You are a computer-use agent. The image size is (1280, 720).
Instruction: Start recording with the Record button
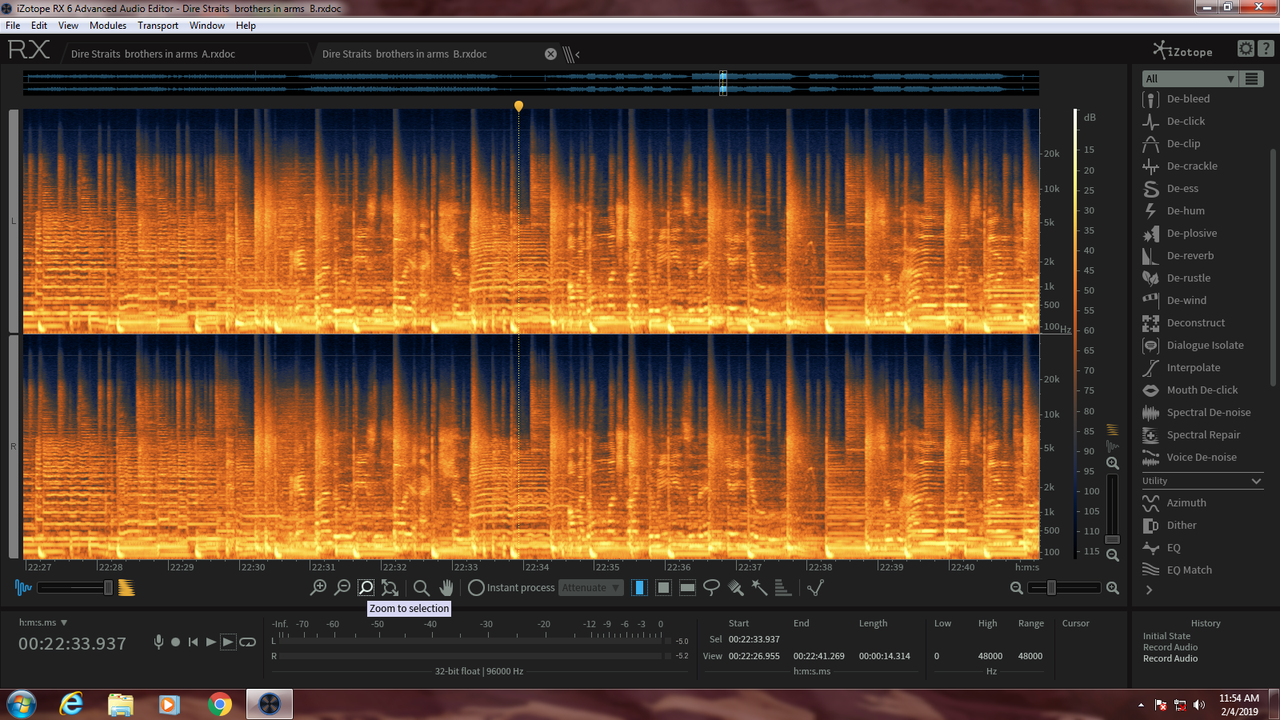coord(175,642)
